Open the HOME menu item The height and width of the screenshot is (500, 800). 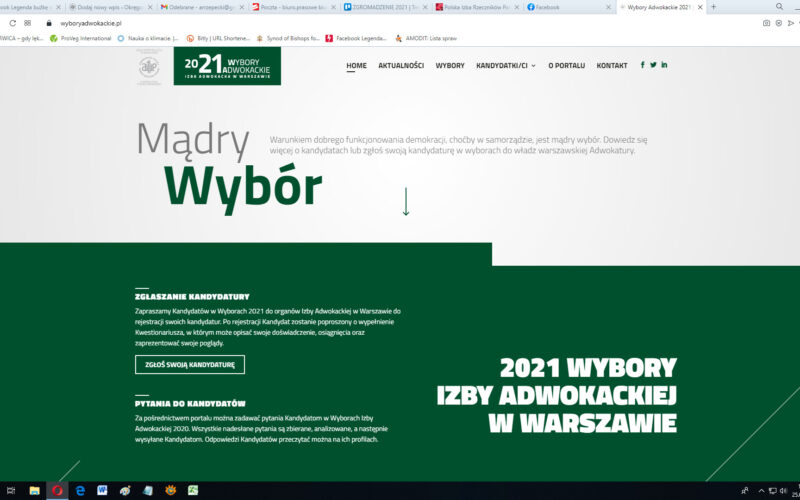click(356, 65)
